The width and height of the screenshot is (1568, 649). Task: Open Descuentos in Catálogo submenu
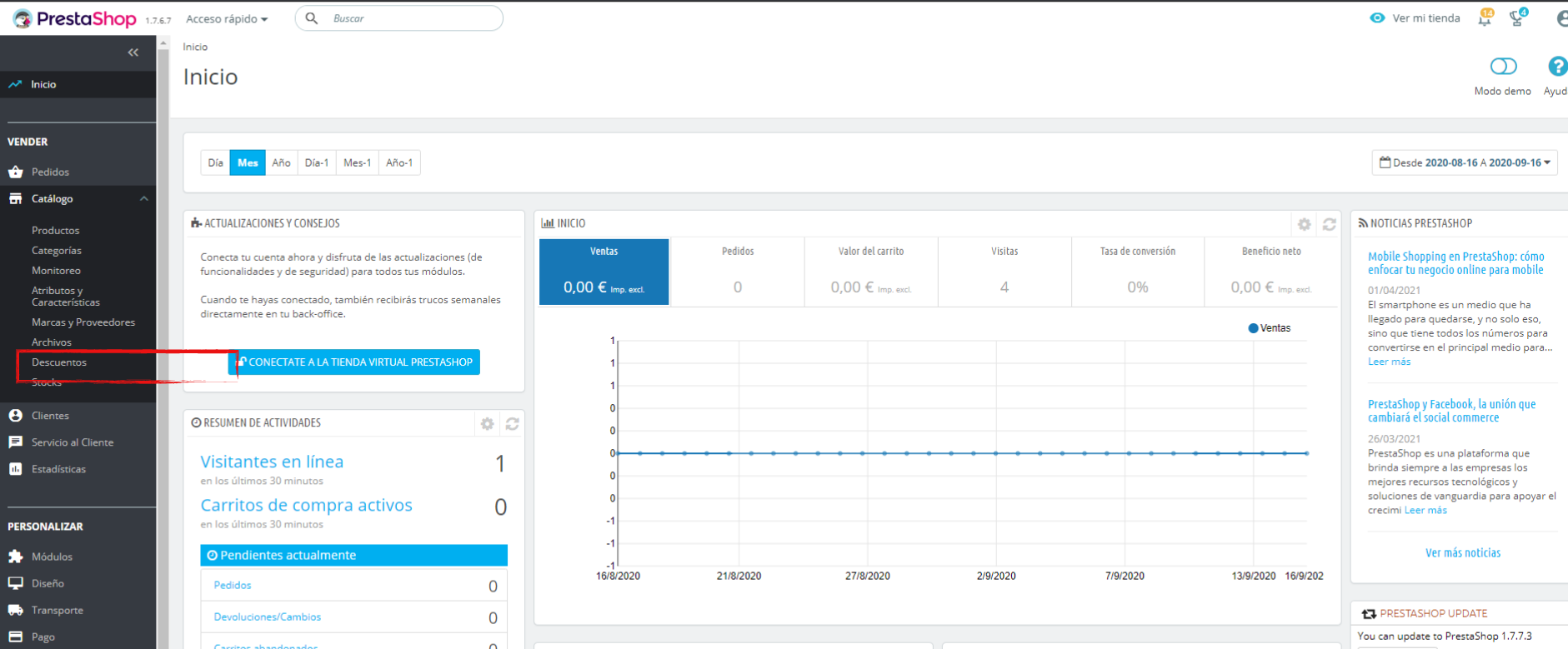[59, 362]
